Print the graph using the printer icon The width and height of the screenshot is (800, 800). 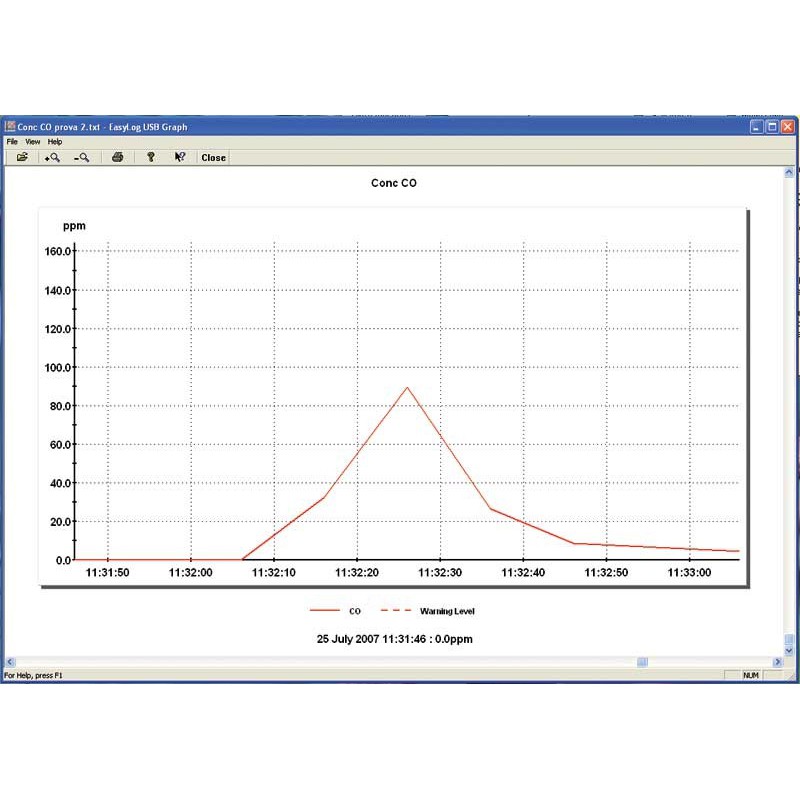coord(117,157)
